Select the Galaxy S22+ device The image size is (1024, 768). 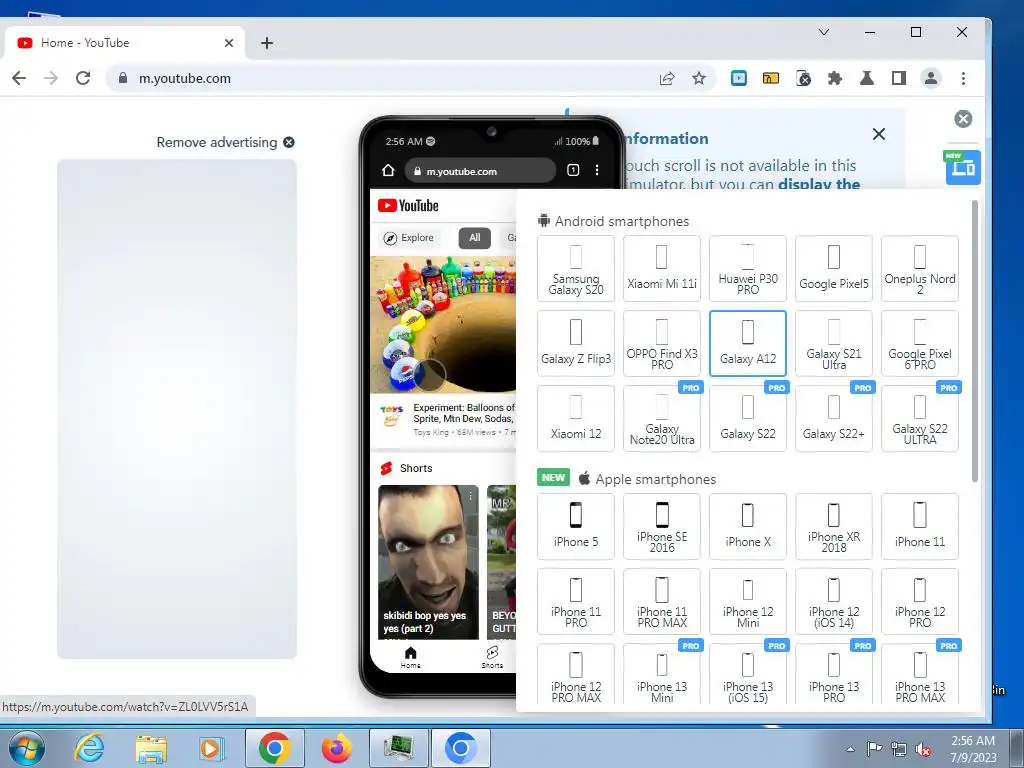pos(834,419)
